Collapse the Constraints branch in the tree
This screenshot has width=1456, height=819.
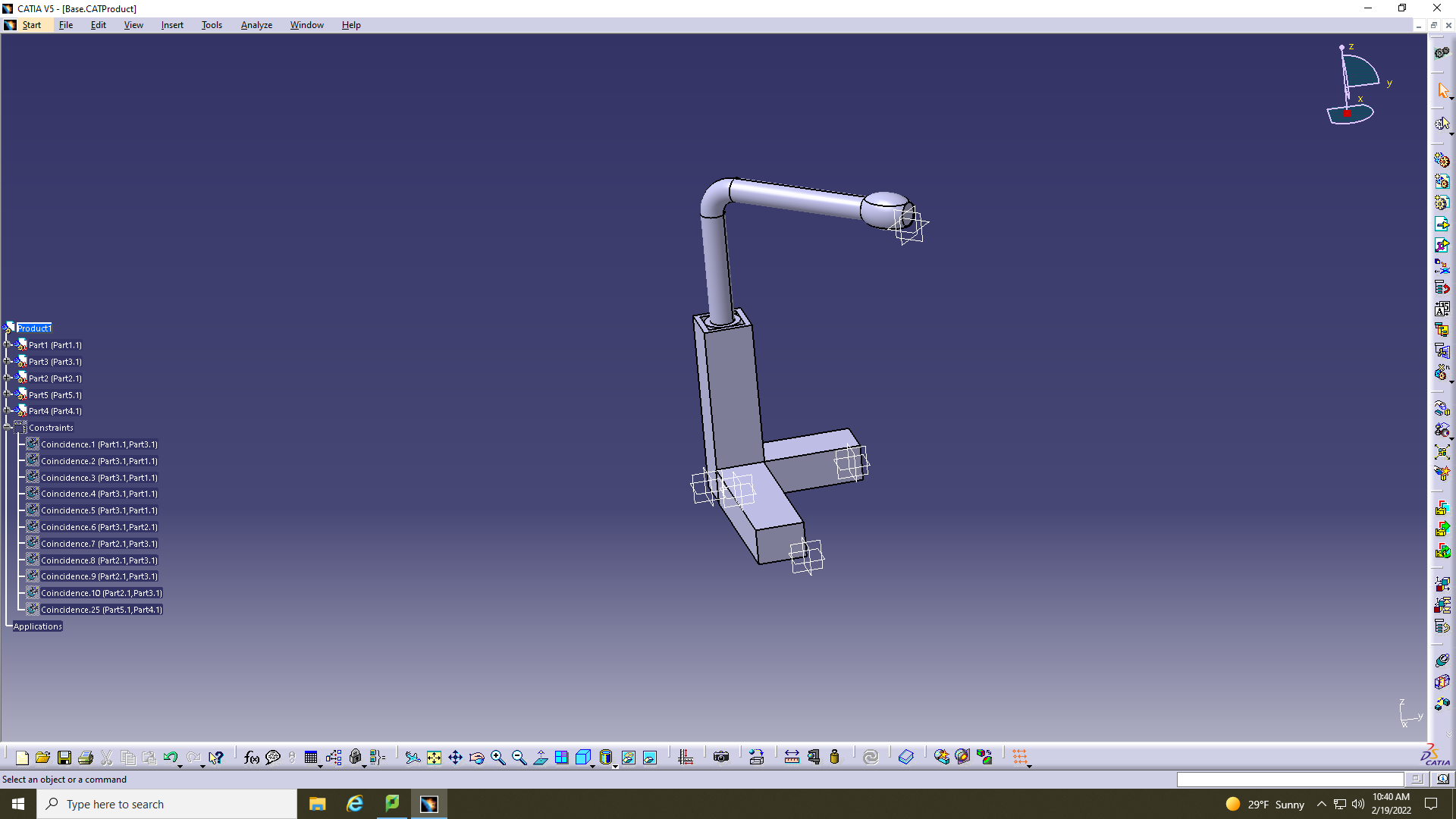(6, 427)
